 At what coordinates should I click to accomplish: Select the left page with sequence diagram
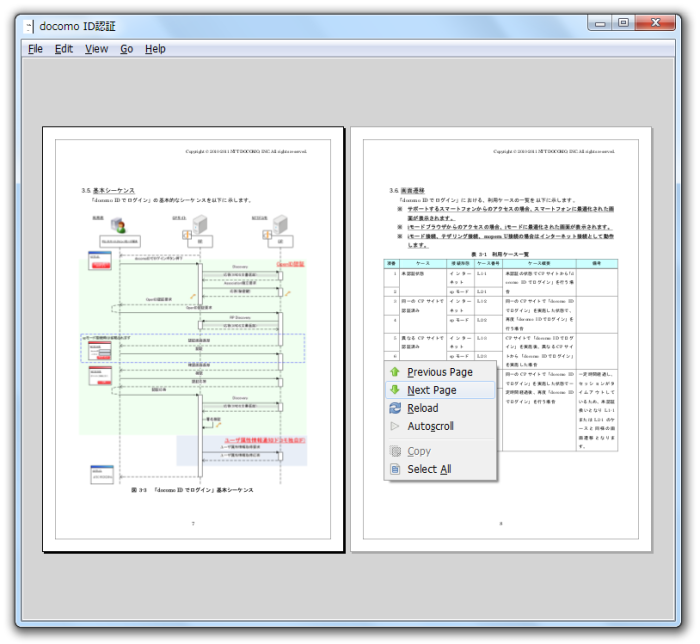(193, 339)
